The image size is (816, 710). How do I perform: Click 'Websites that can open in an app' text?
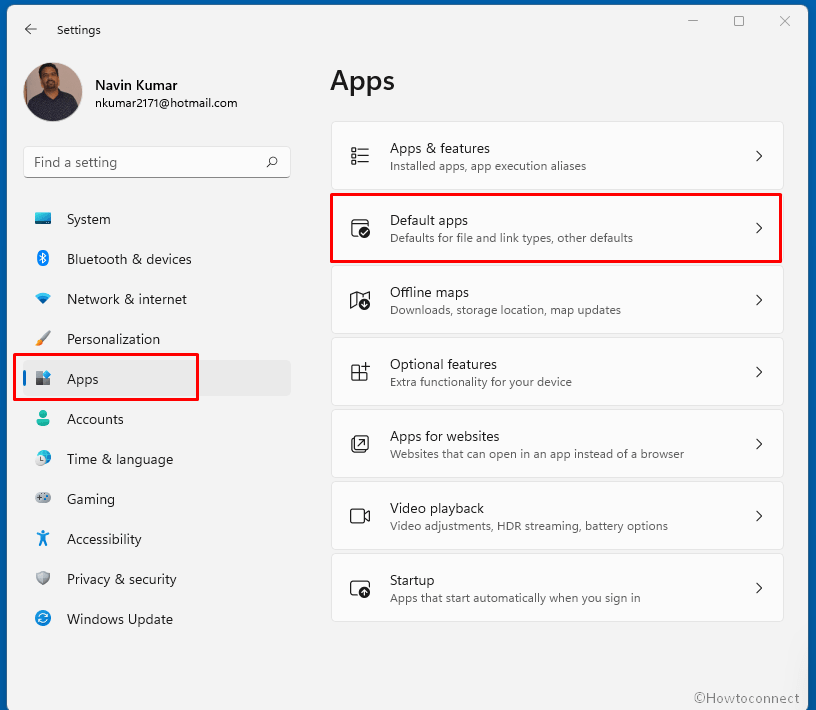pyautogui.click(x=537, y=454)
